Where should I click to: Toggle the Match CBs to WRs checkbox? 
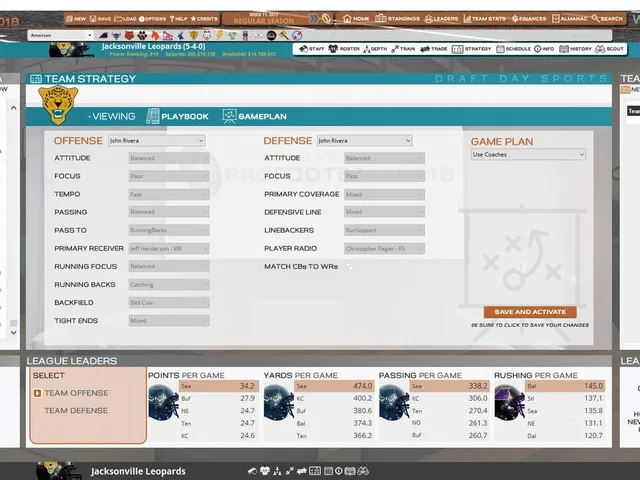(x=349, y=267)
